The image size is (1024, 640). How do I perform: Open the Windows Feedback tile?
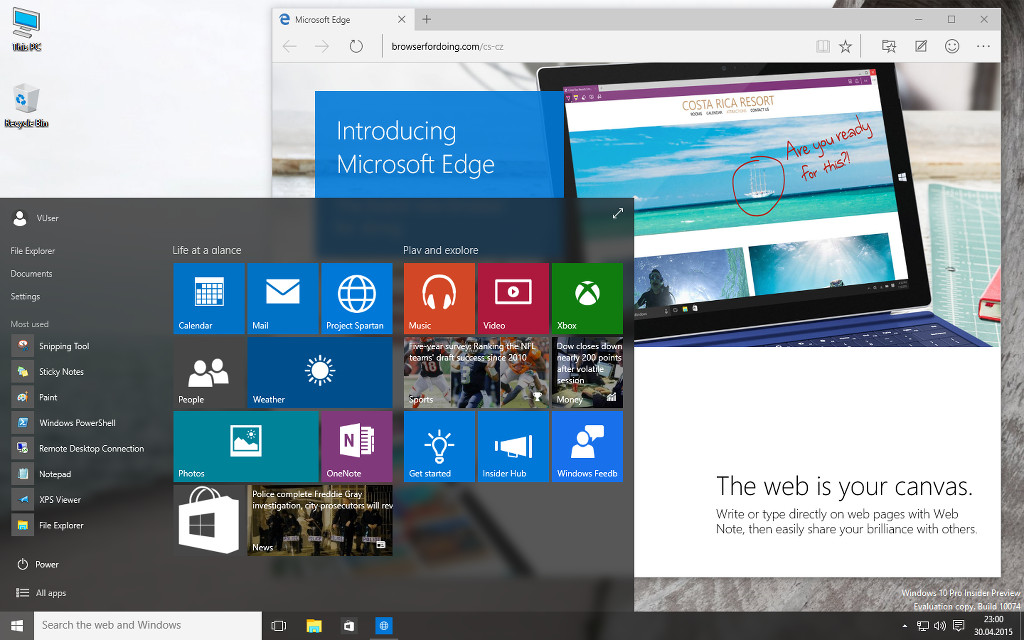pos(587,447)
